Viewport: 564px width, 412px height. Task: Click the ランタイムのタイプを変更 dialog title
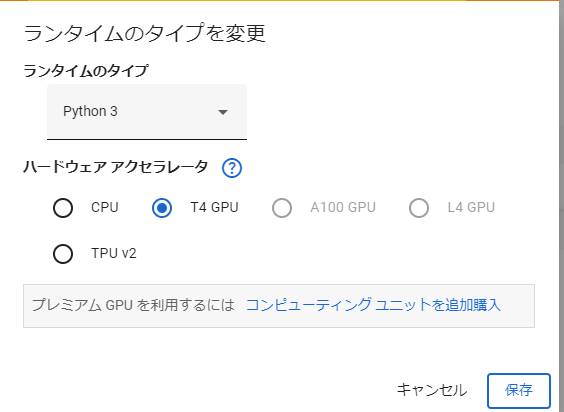pyautogui.click(x=144, y=33)
